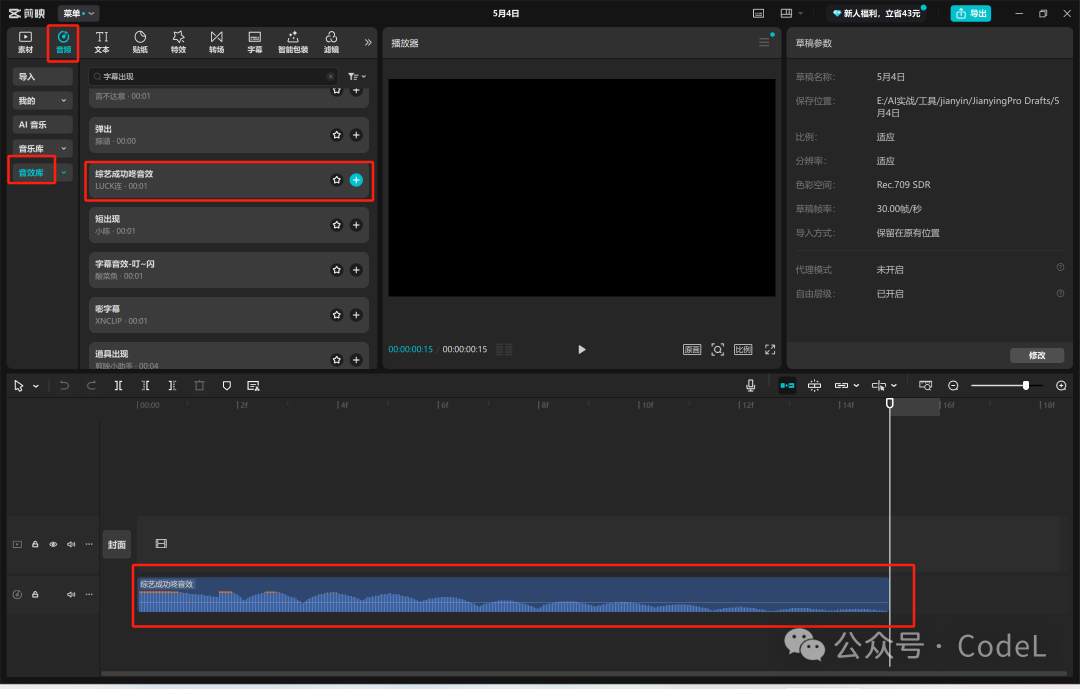Enter fullscreen preview mode
The image size is (1080, 689).
pyautogui.click(x=770, y=349)
